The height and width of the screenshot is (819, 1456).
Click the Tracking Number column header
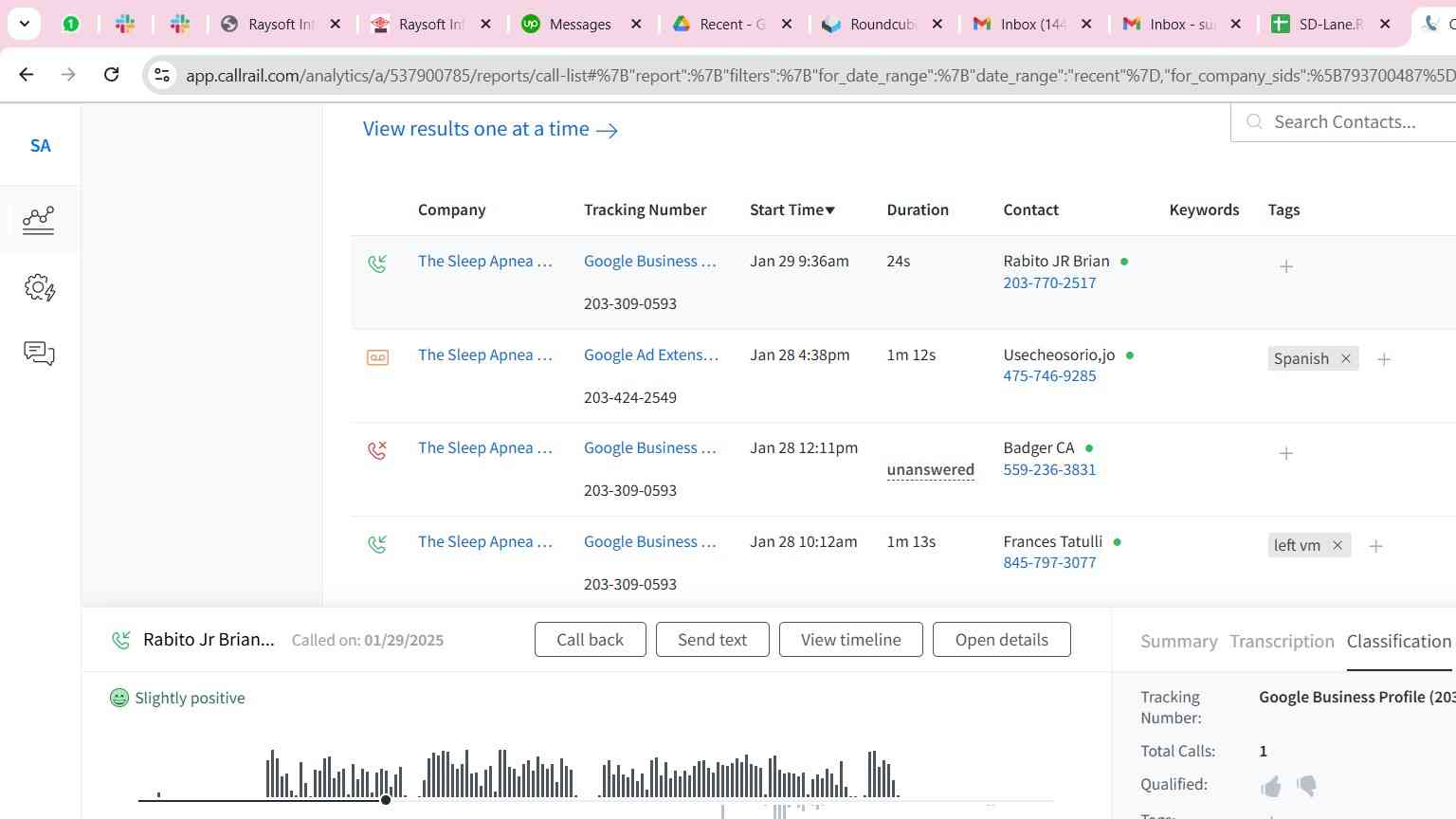click(x=645, y=209)
